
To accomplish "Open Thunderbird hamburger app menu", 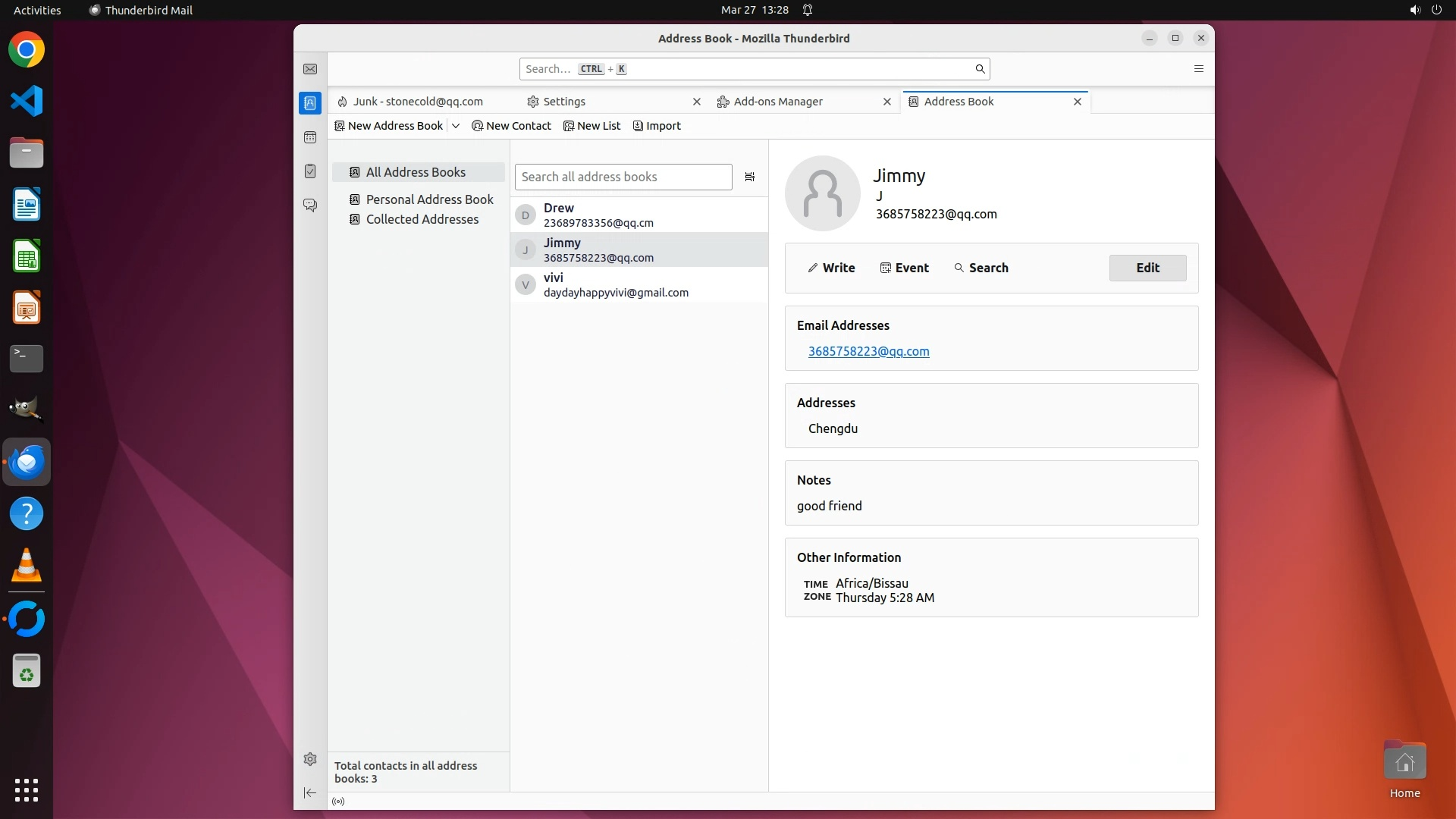I will click(1198, 69).
